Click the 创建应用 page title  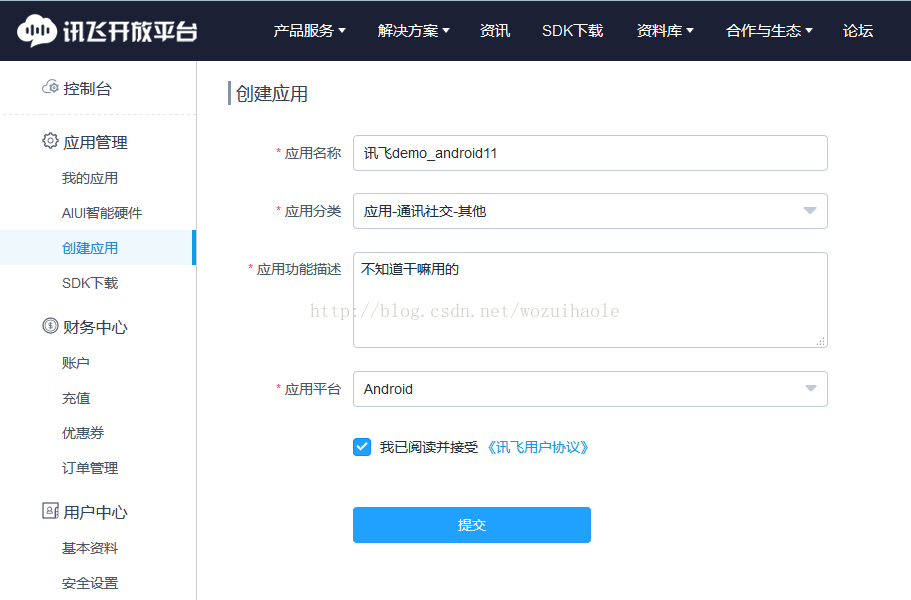(x=272, y=94)
